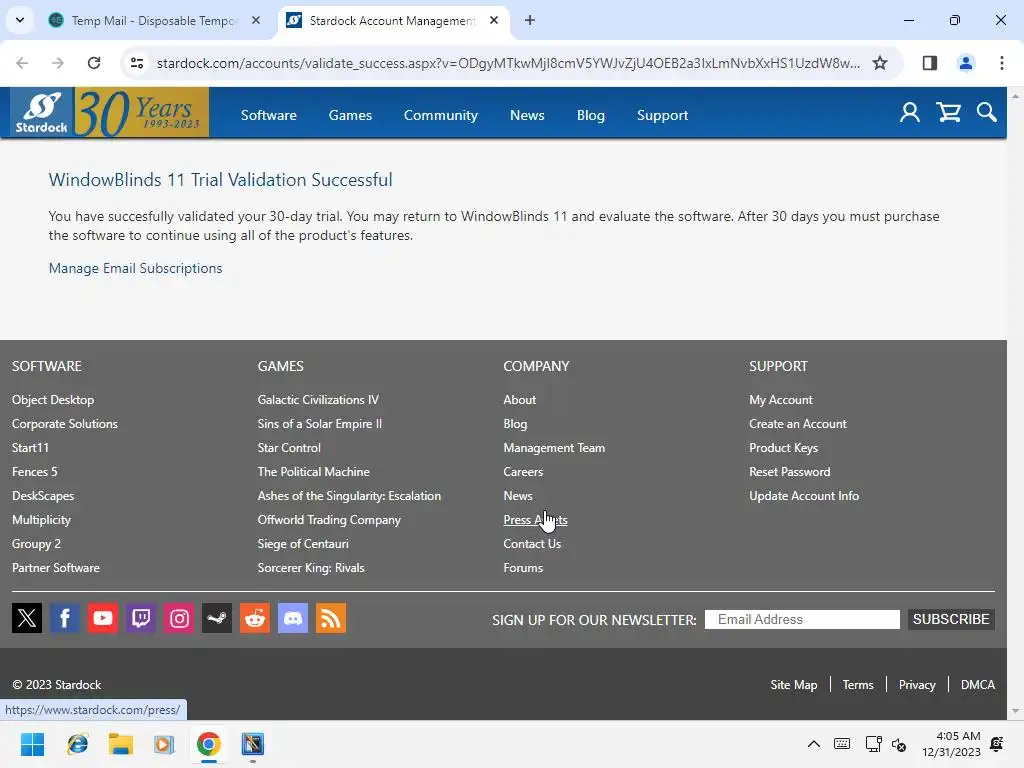Open the Support menu in the header
This screenshot has height=768, width=1024.
coord(662,115)
